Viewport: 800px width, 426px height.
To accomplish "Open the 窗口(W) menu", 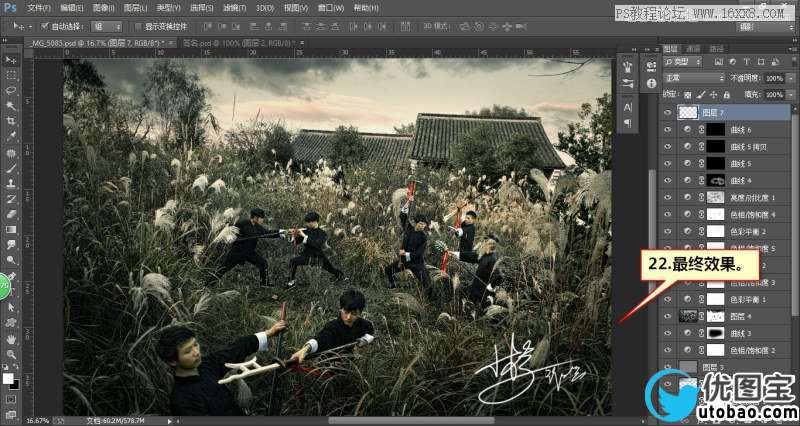I will (x=330, y=8).
